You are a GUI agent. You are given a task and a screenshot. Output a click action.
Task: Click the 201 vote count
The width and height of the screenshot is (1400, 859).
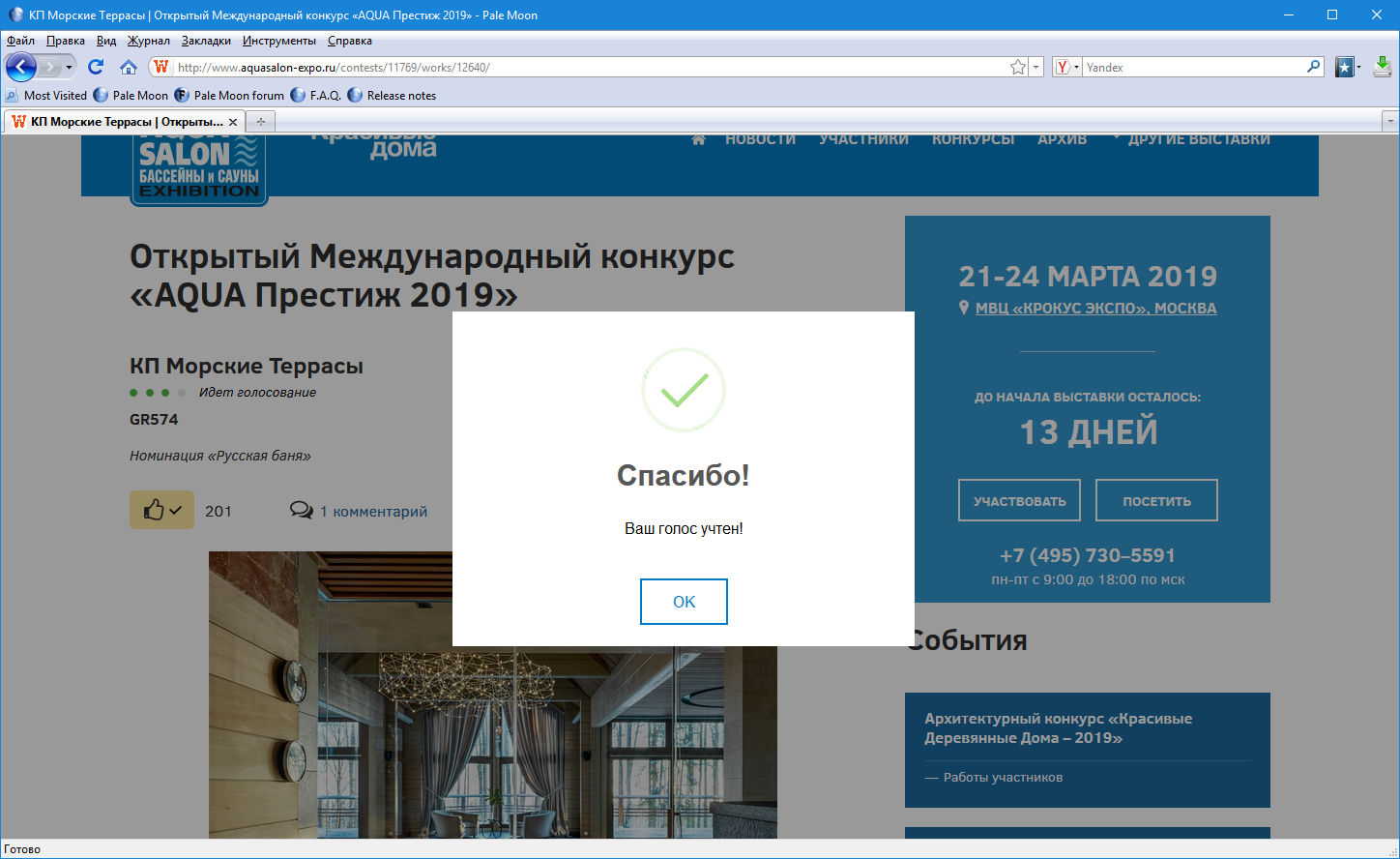(x=219, y=511)
